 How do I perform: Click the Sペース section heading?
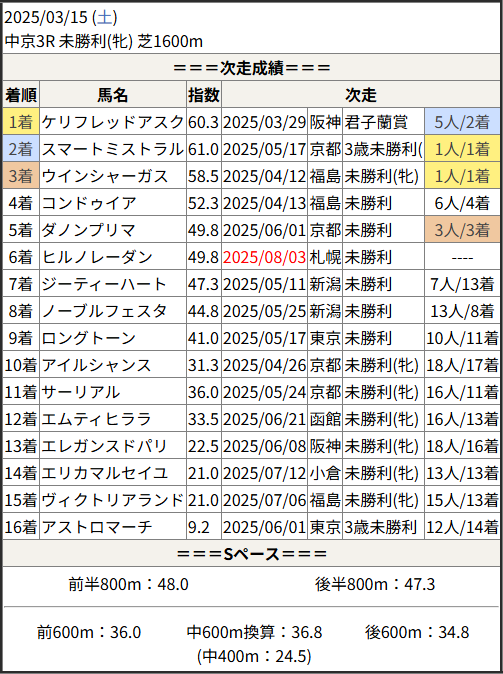pos(252,554)
